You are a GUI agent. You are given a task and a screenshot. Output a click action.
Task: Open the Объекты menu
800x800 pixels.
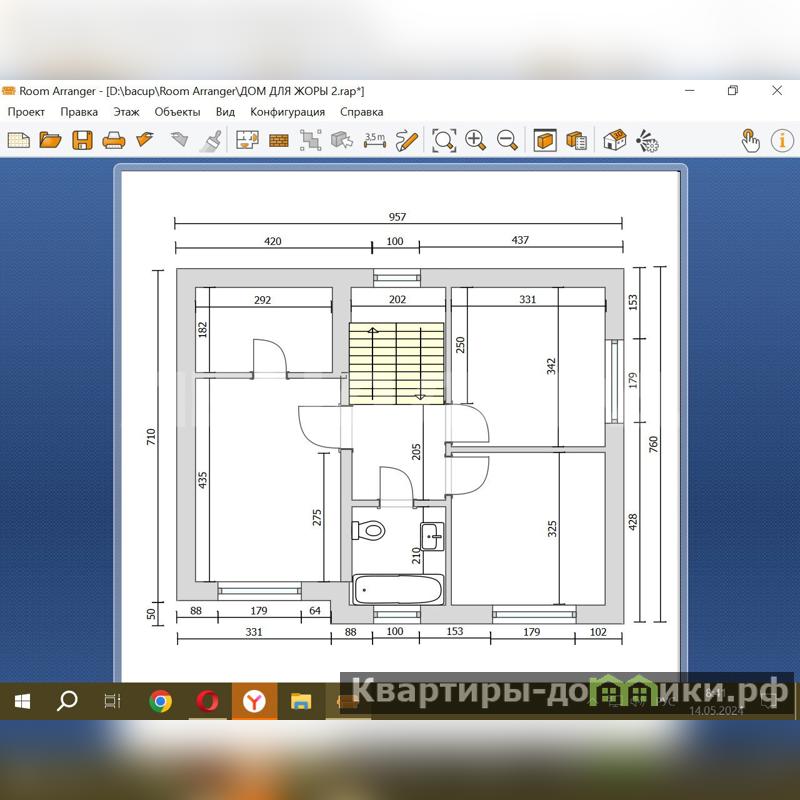pos(177,112)
